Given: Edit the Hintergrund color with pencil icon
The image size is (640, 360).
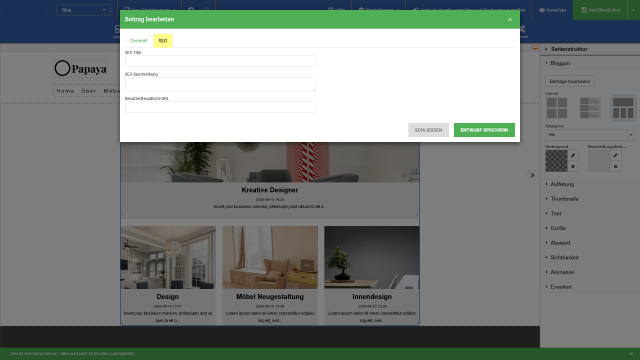Looking at the screenshot, I should (573, 156).
